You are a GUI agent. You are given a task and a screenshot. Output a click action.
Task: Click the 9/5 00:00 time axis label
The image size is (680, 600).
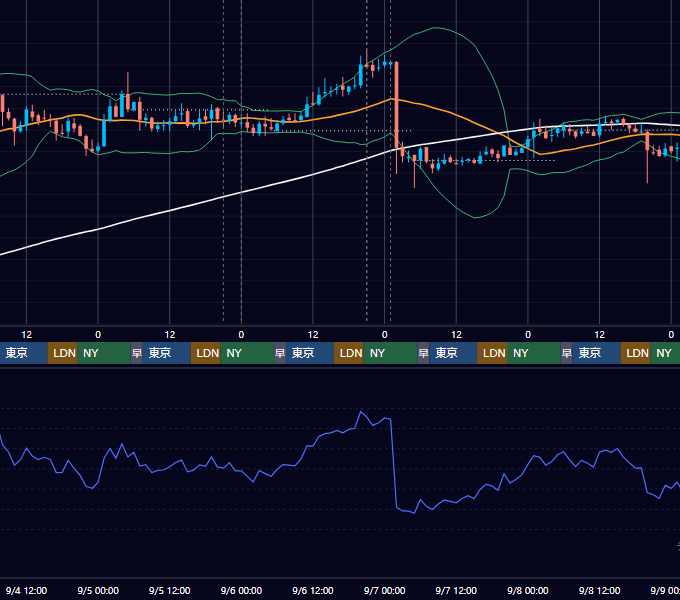(98, 590)
